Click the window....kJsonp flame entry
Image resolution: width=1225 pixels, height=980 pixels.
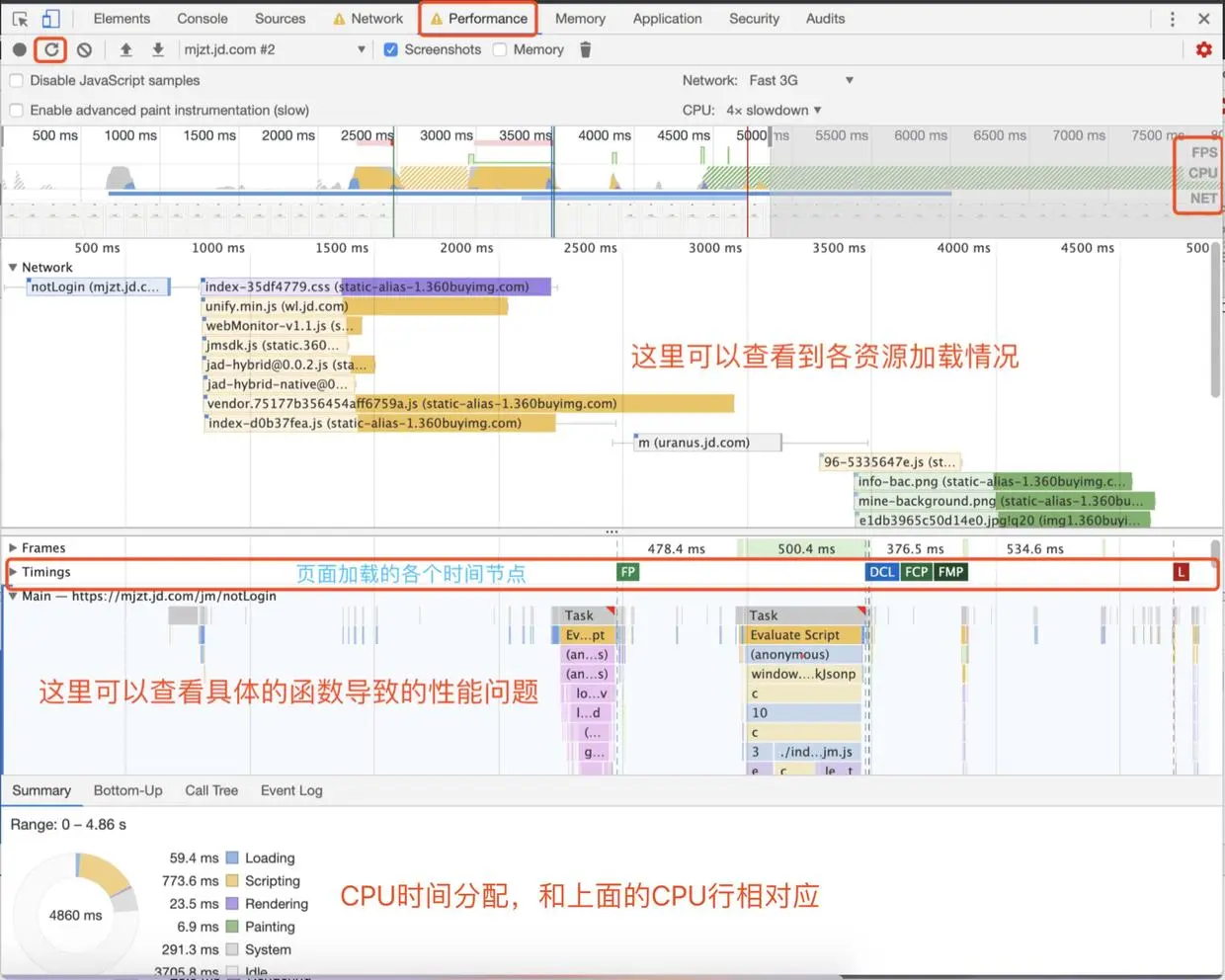[x=802, y=674]
